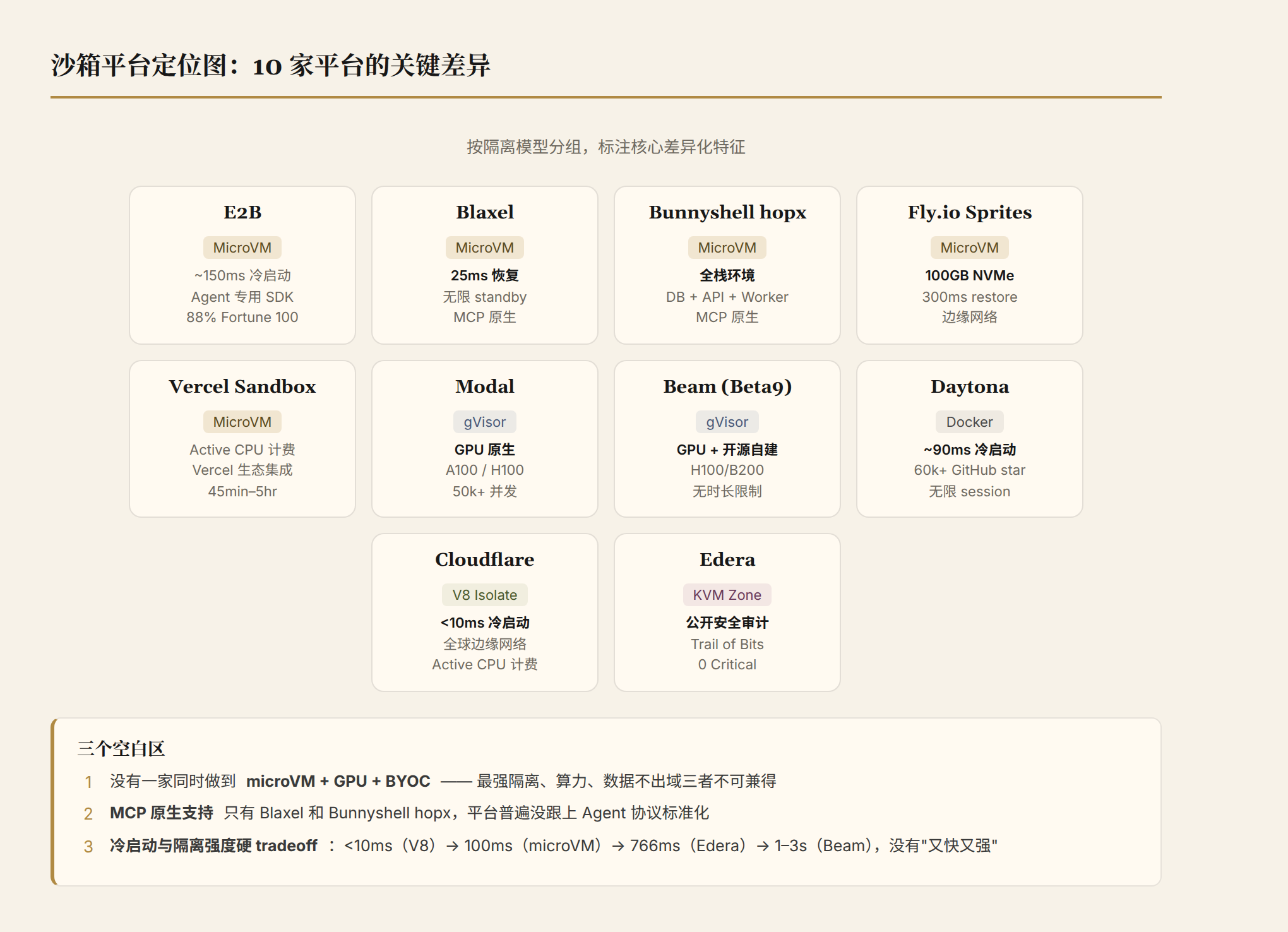The image size is (1288, 932).
Task: Click the Docker tag in Daytona card
Action: tap(970, 422)
